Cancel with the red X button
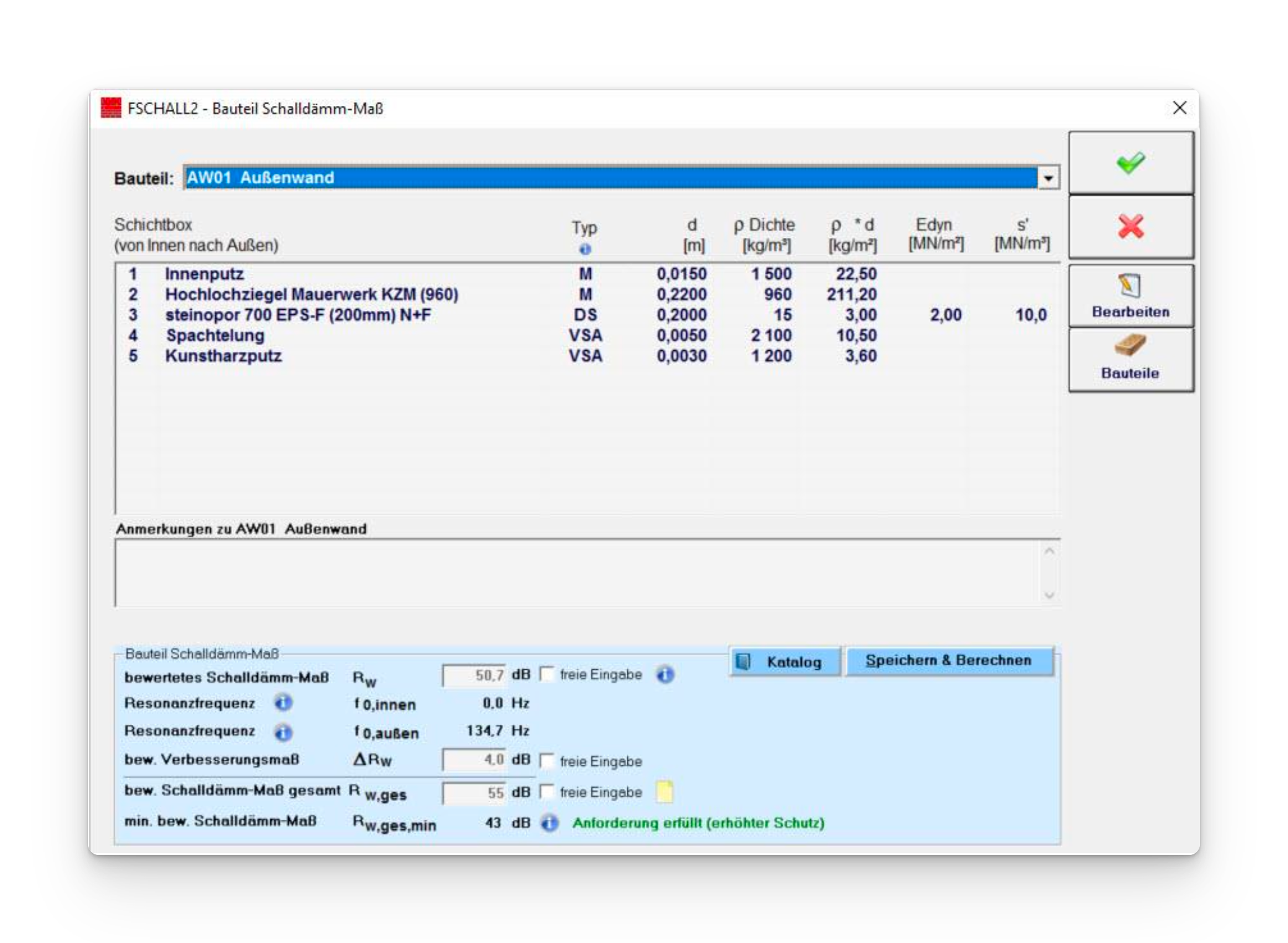 (1130, 227)
